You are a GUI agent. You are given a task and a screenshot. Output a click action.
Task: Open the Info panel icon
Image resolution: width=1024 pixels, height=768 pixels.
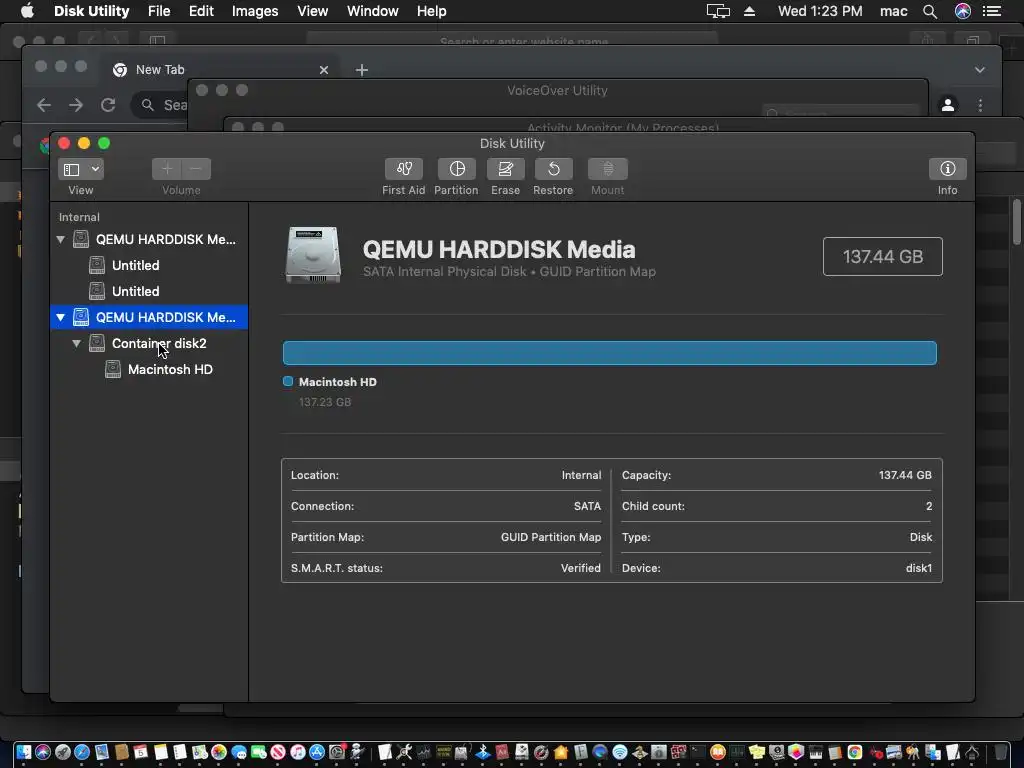pyautogui.click(x=948, y=169)
